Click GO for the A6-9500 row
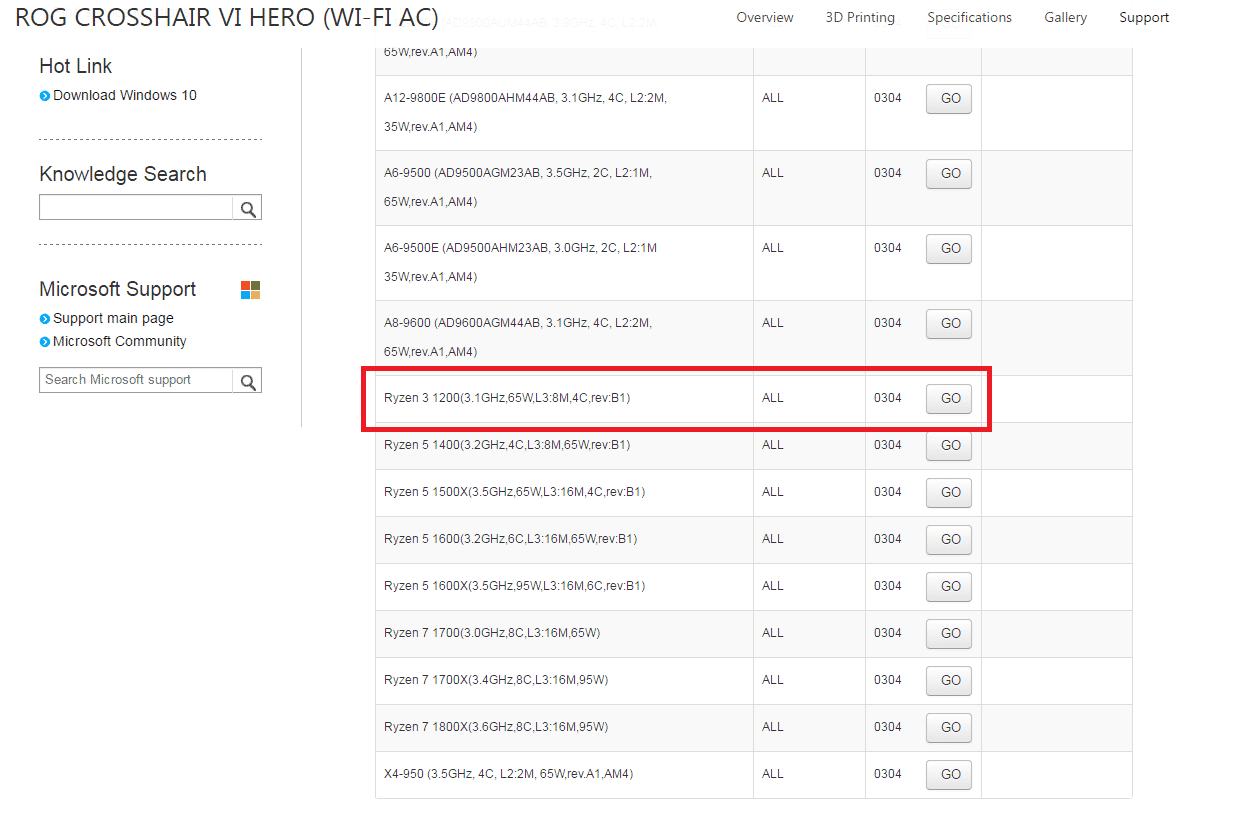 [949, 174]
